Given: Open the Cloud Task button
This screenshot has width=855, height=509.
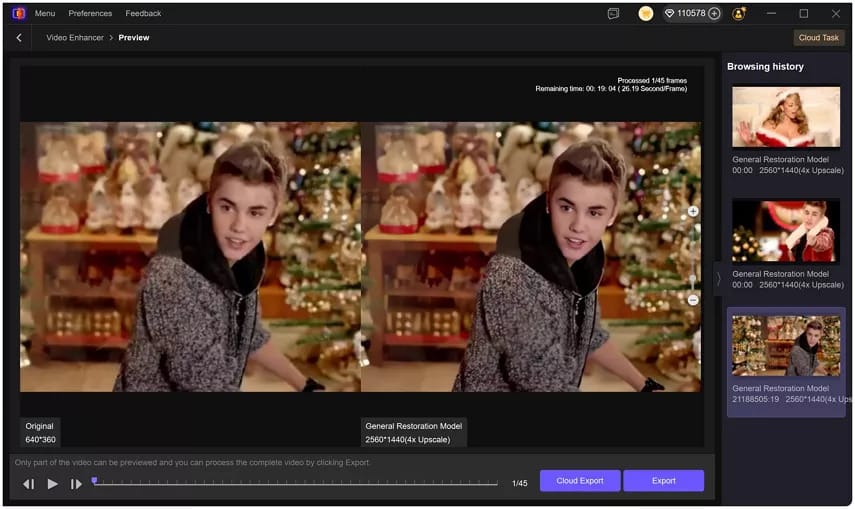Looking at the screenshot, I should tap(818, 38).
